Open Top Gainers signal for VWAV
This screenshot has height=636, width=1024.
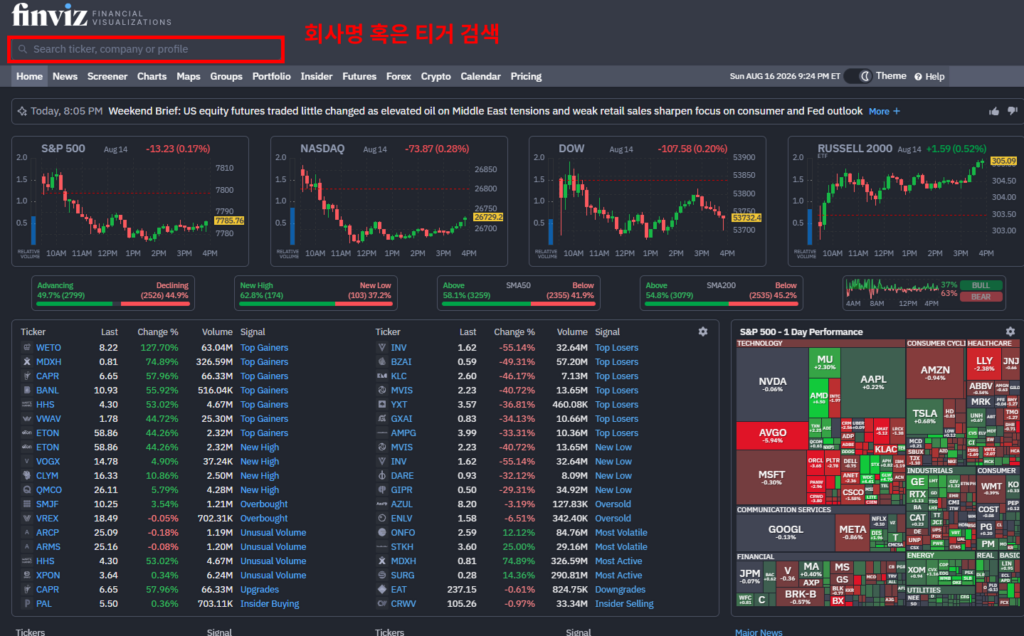pos(264,419)
